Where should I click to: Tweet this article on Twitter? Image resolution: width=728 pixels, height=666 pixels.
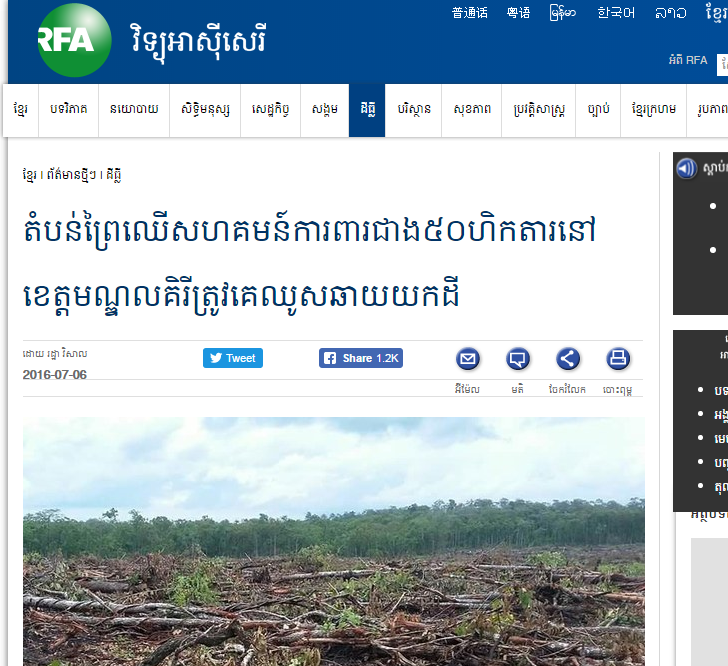[233, 358]
